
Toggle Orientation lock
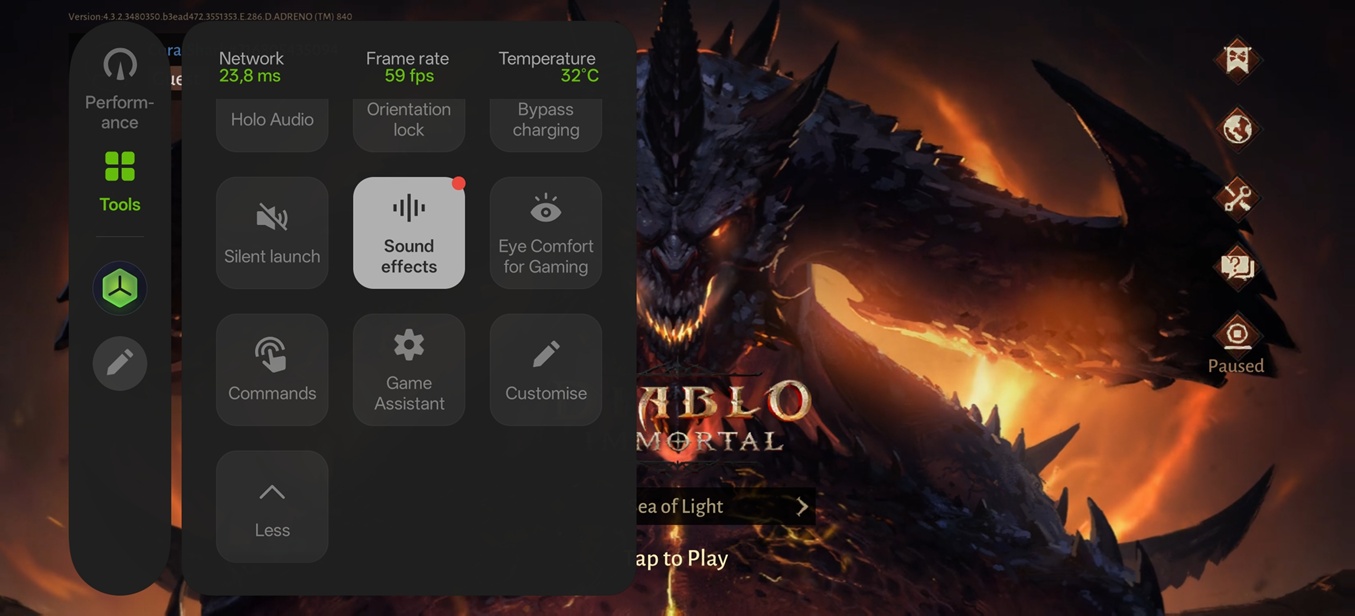pos(409,124)
